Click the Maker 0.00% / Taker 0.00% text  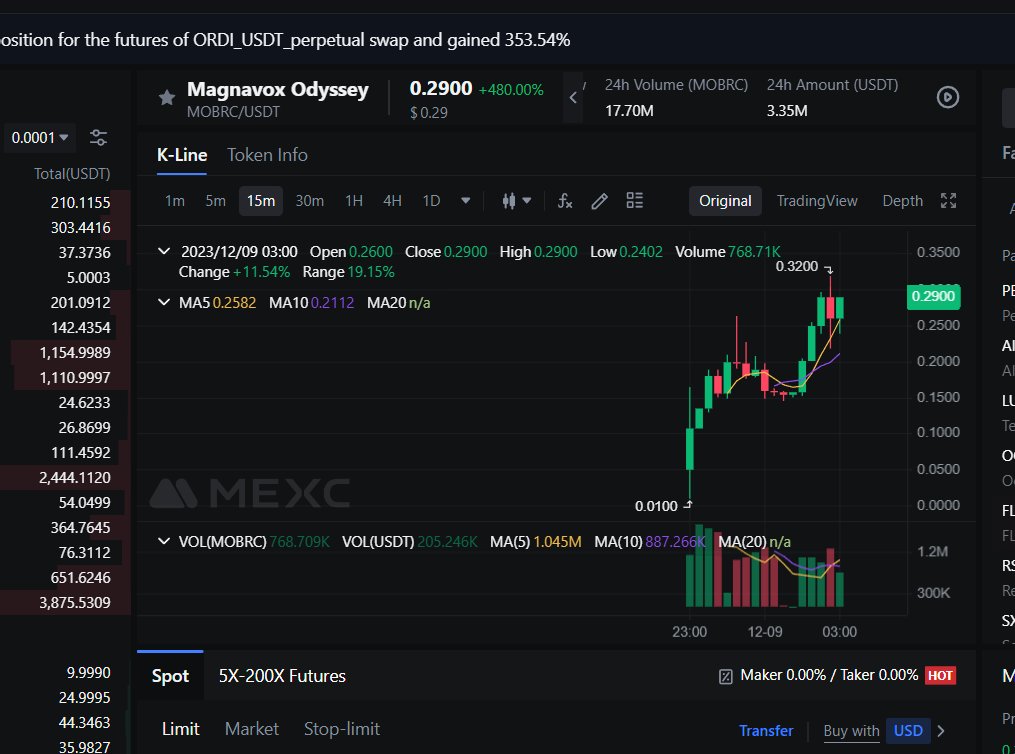click(x=829, y=675)
